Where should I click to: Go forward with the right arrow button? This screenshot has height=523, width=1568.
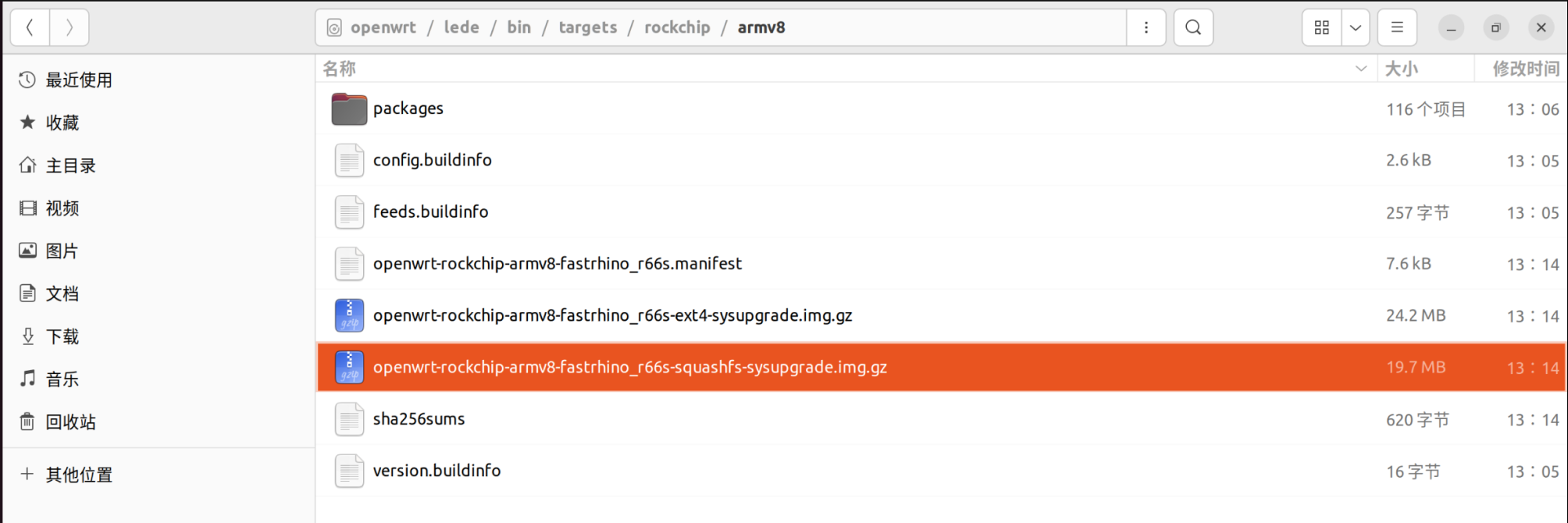pos(69,28)
